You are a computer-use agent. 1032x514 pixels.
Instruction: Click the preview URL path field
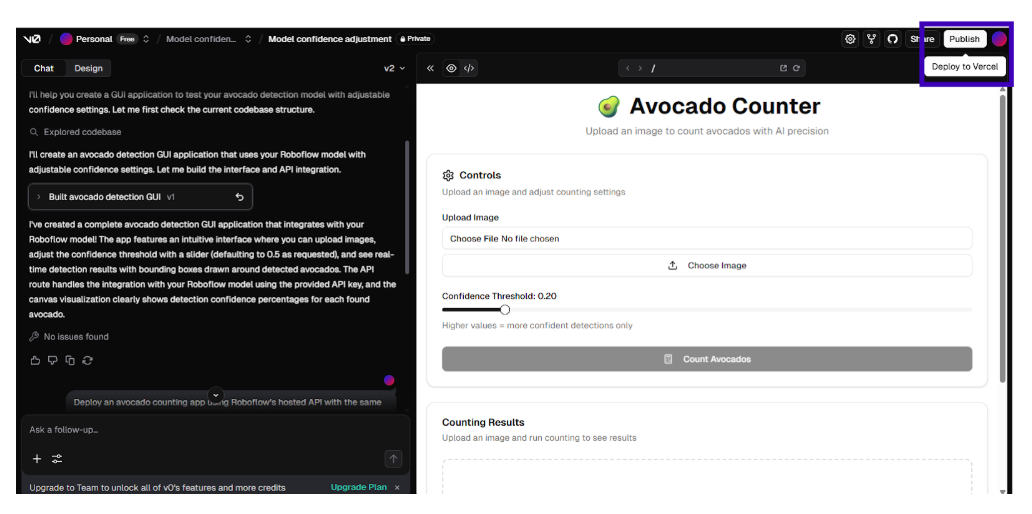pyautogui.click(x=711, y=68)
